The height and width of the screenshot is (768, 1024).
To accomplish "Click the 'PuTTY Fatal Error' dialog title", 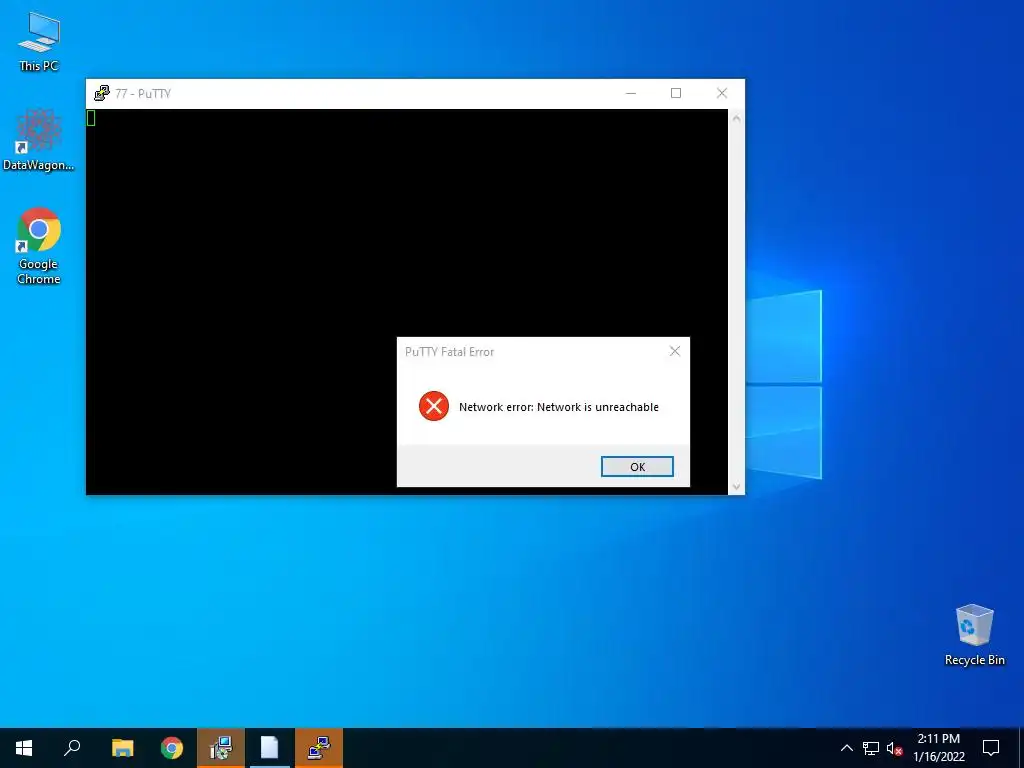I will 449,352.
